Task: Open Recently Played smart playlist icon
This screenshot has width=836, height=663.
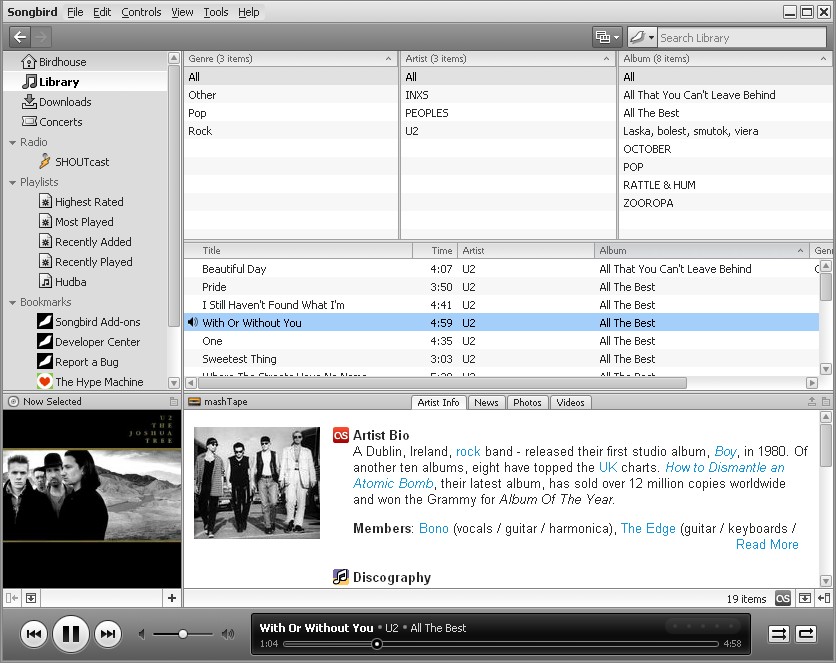Action: click(x=46, y=262)
